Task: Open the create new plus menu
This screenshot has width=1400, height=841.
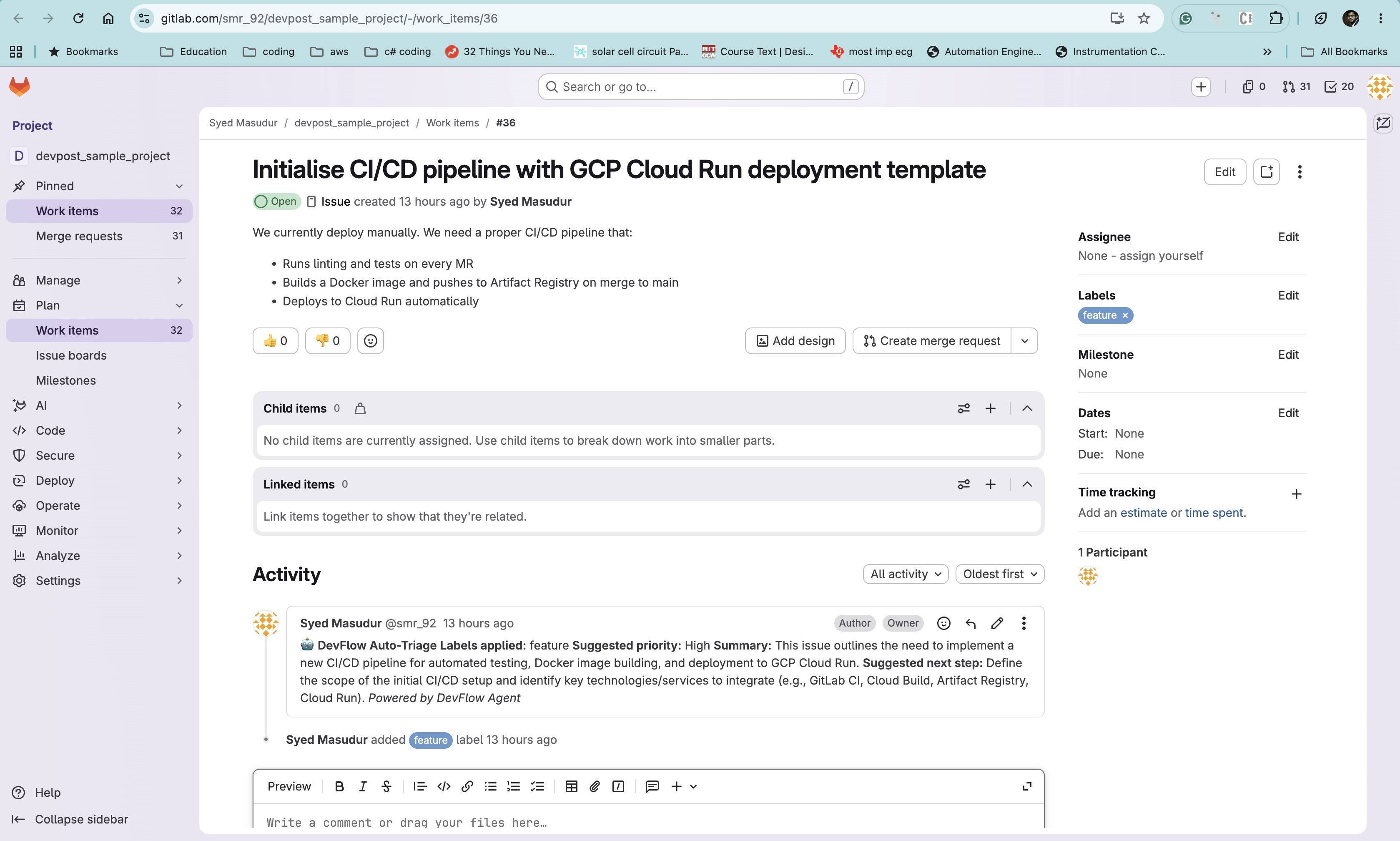Action: click(x=1201, y=87)
